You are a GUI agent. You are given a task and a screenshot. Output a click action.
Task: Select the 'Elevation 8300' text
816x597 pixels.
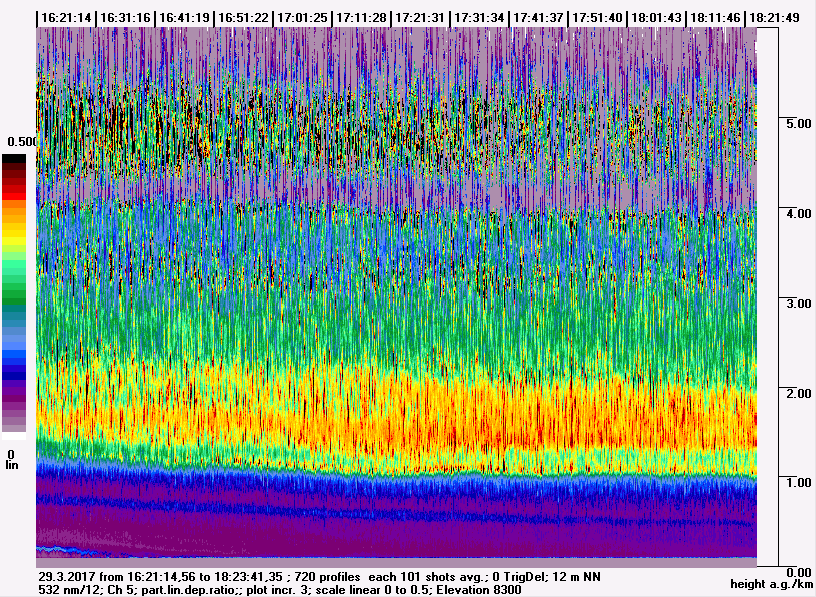click(478, 590)
